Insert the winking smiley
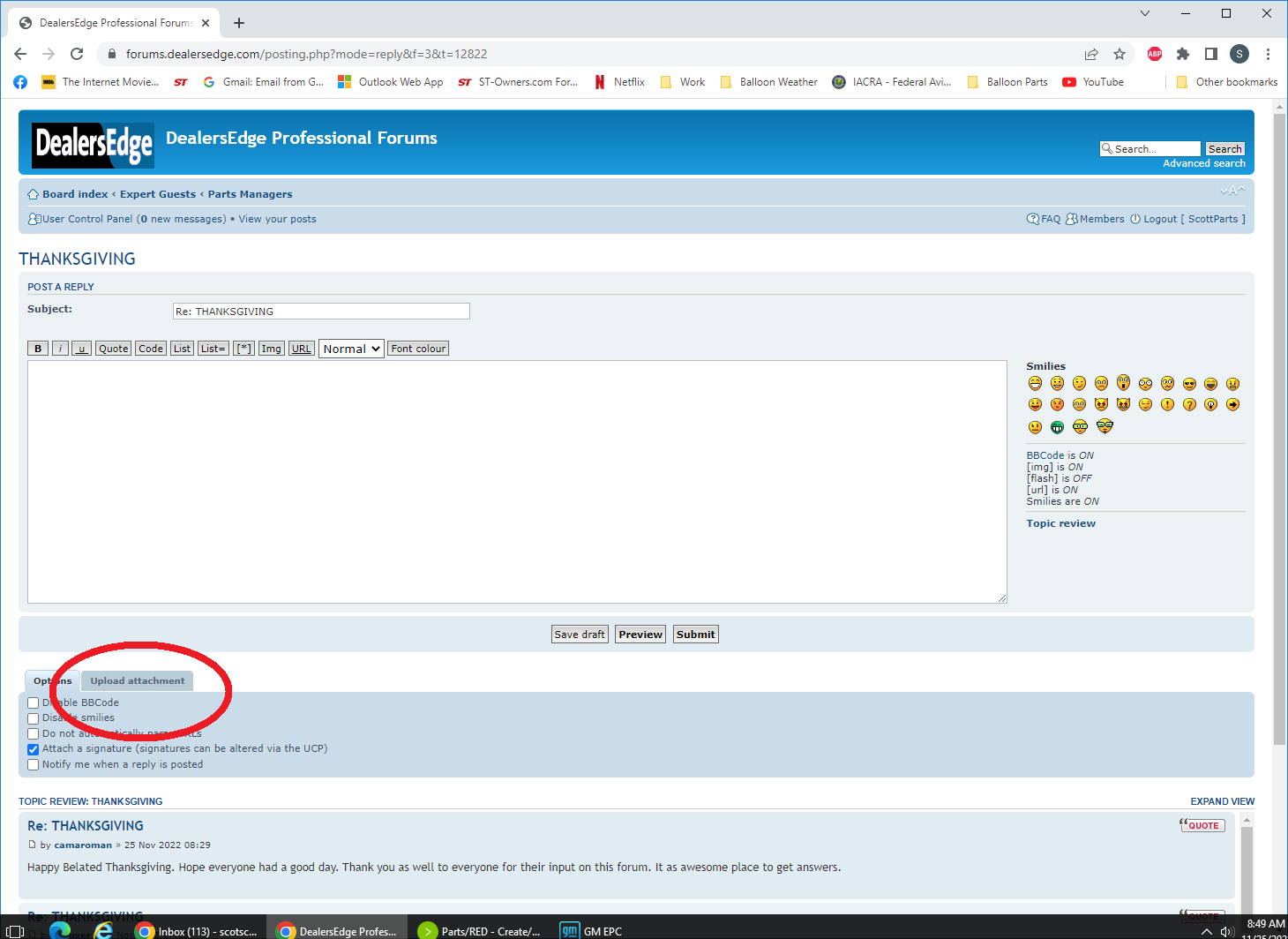The image size is (1288, 939). [1079, 383]
